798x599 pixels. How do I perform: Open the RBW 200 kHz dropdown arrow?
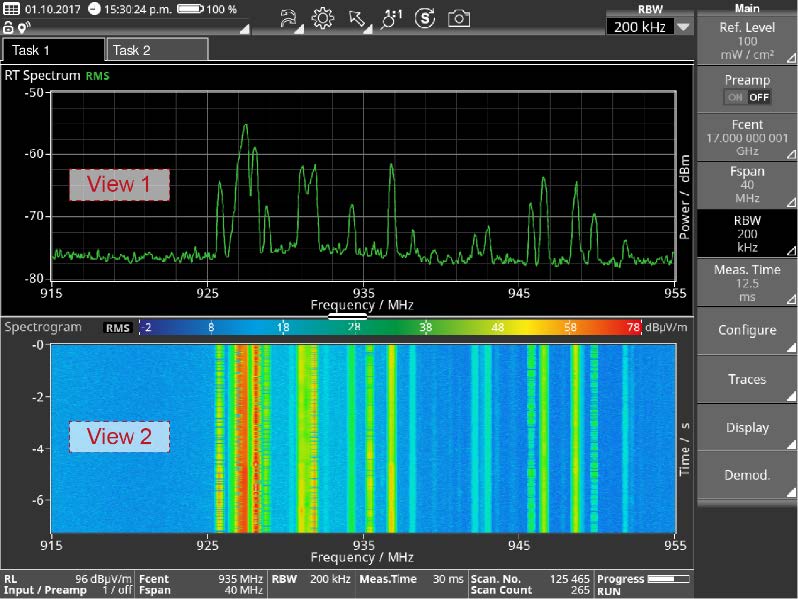[x=683, y=27]
